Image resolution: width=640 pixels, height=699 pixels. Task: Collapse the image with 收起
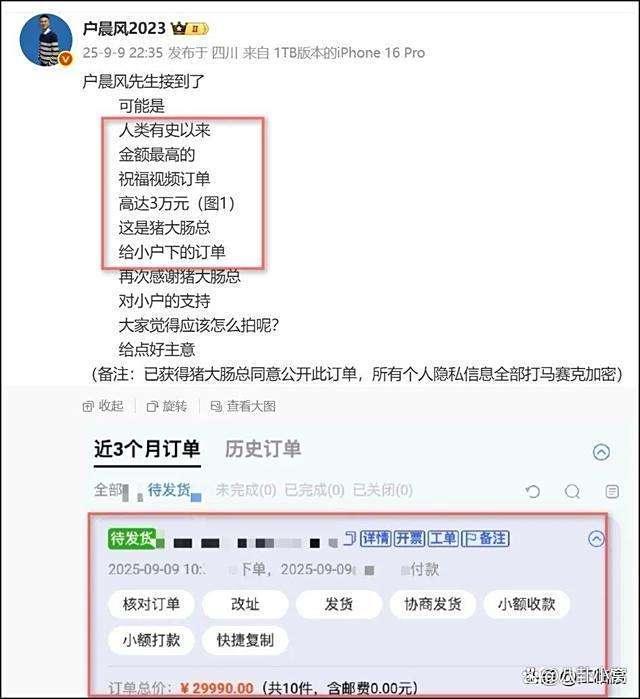103,406
